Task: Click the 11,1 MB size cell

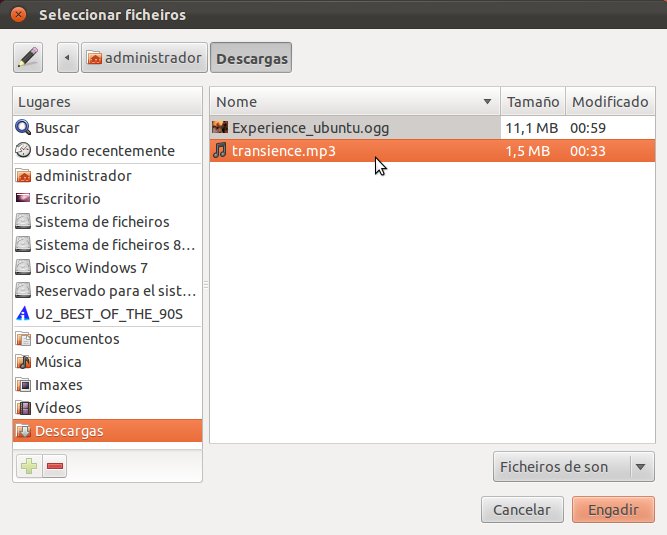Action: (x=532, y=128)
